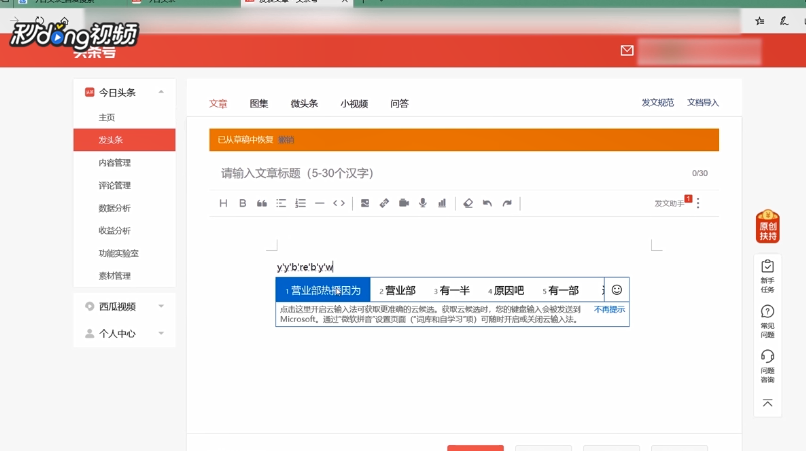
Task: Click 不再提示 in IME cloud tip
Action: pyautogui.click(x=609, y=309)
